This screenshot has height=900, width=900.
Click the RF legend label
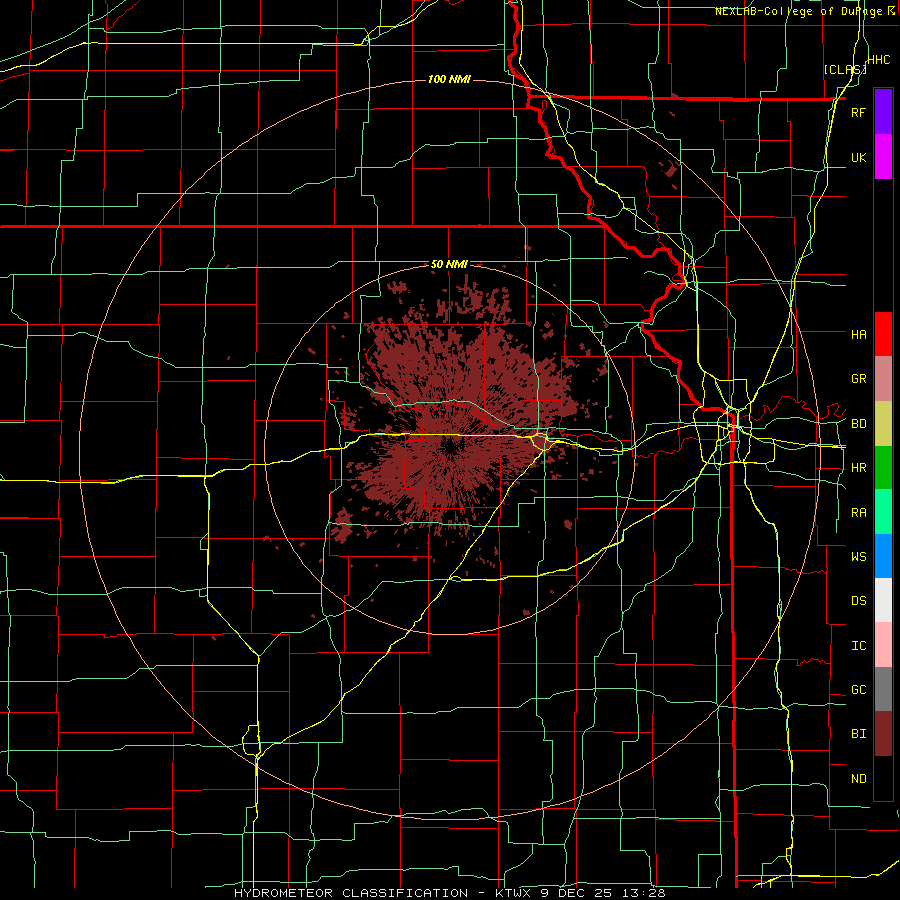coord(858,112)
